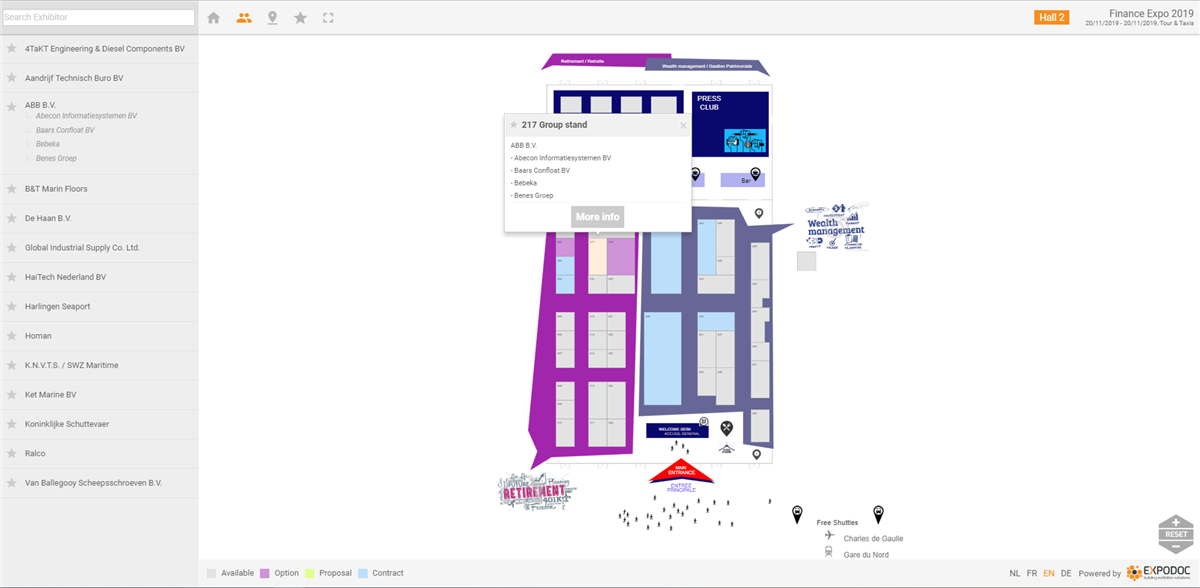Image resolution: width=1200 pixels, height=588 pixels.
Task: Click the Gare du Nord shuttle text
Action: (x=866, y=555)
